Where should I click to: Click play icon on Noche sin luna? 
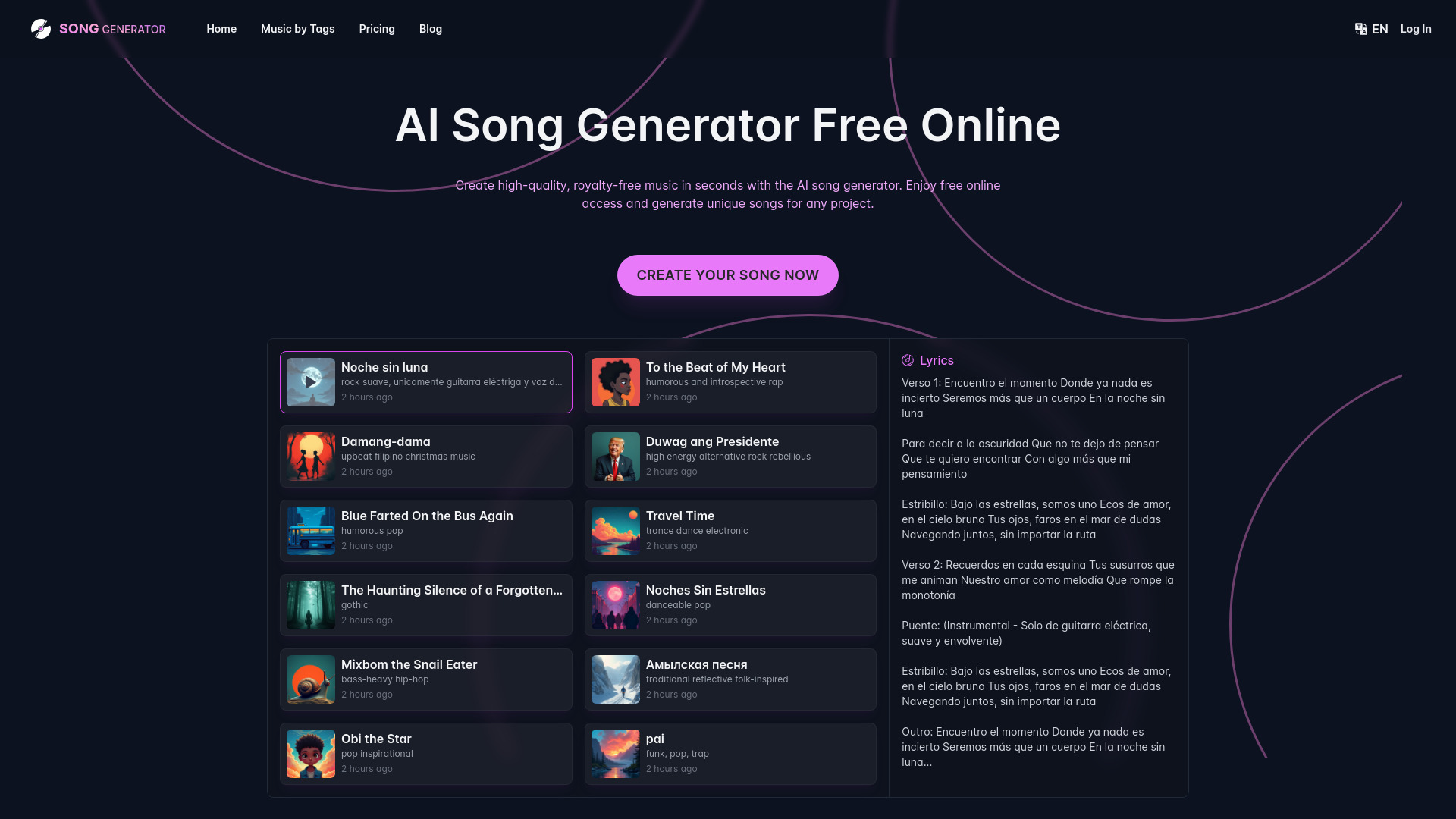click(x=310, y=381)
